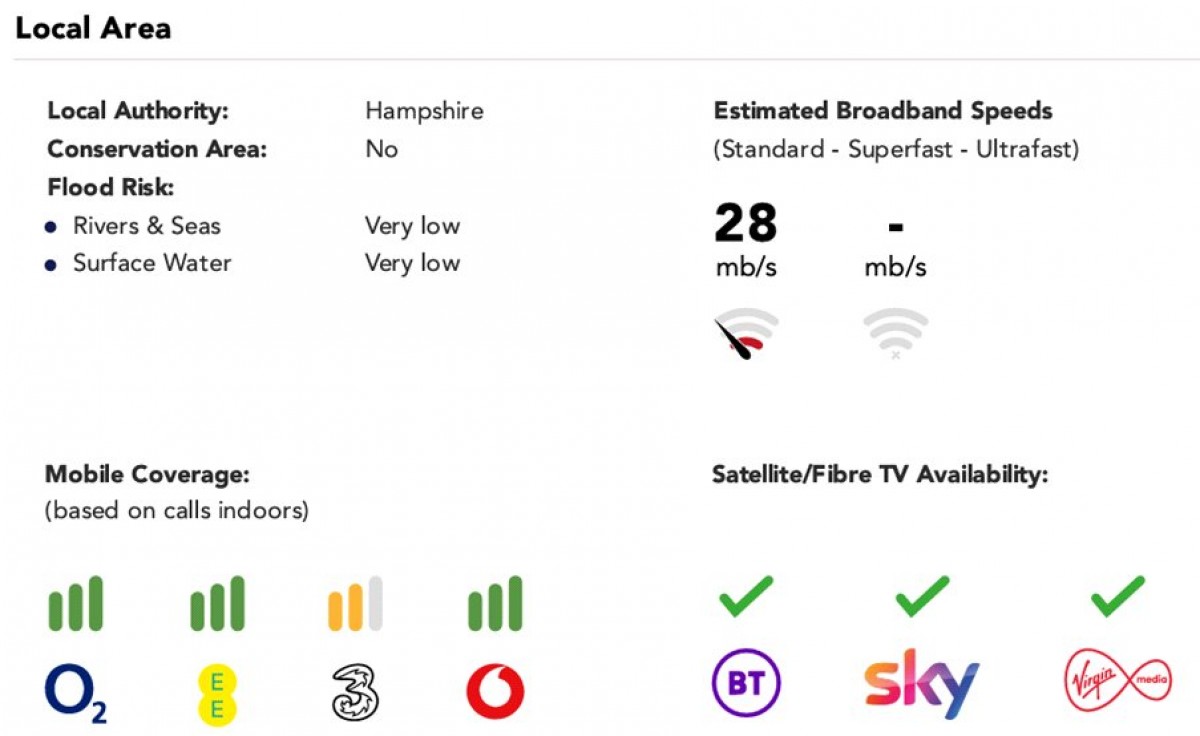Click the Vodafone logo
The image size is (1200, 736).
pos(495,692)
